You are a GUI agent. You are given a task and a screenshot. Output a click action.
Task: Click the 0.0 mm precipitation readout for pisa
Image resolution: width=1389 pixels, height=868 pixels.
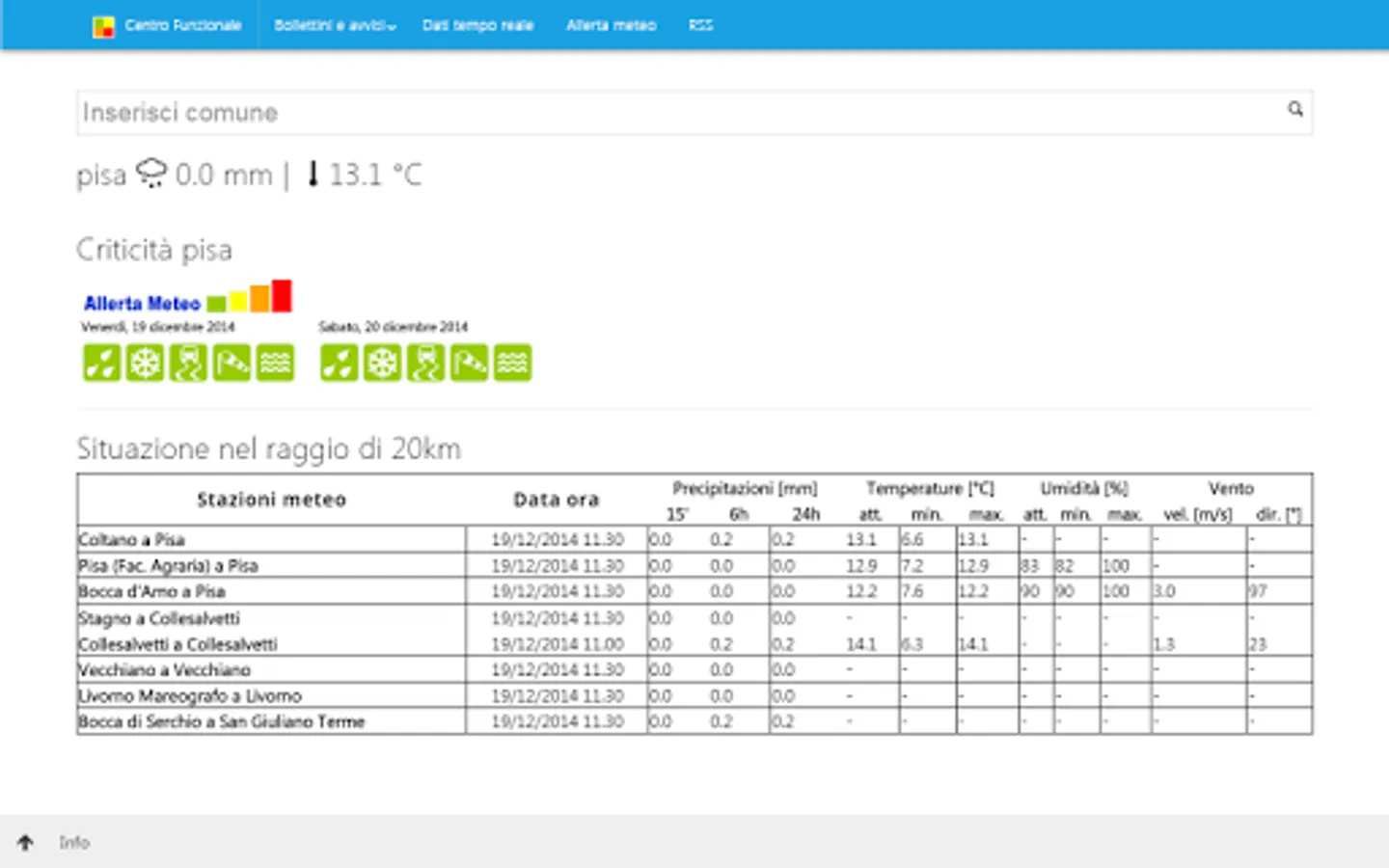tap(224, 175)
